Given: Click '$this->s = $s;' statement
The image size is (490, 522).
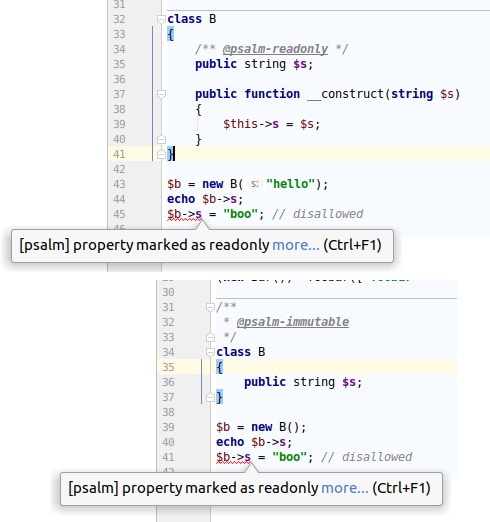Looking at the screenshot, I should point(272,124).
